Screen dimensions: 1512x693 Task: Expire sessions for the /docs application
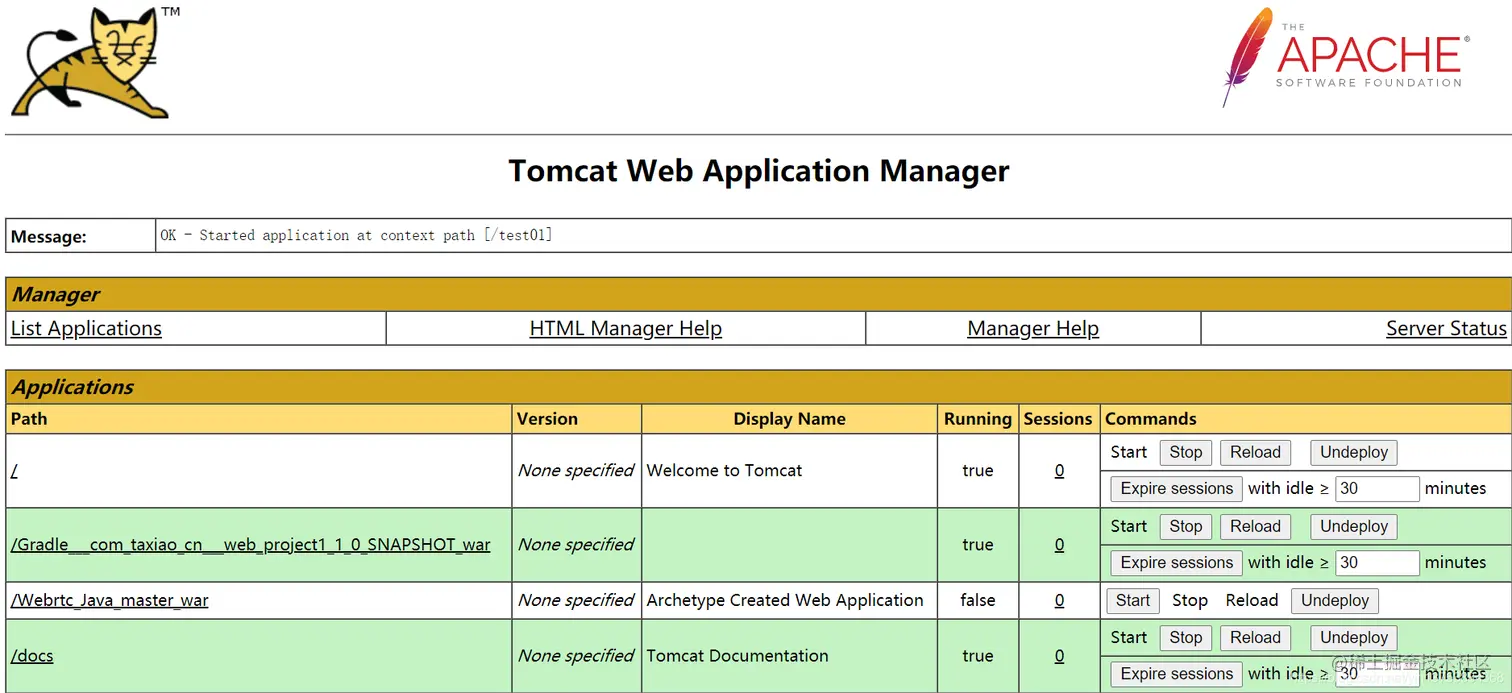(1177, 673)
